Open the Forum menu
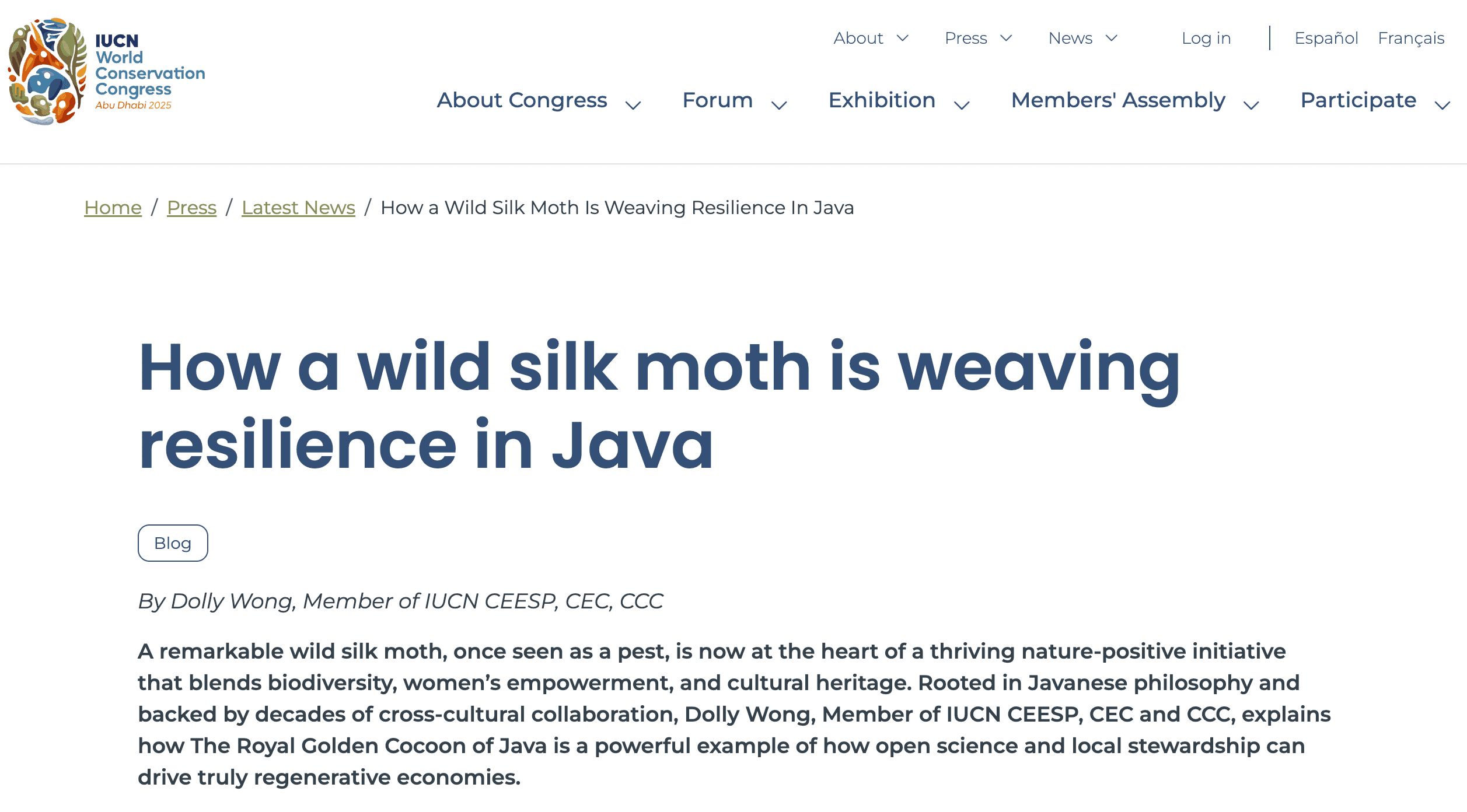 (718, 100)
